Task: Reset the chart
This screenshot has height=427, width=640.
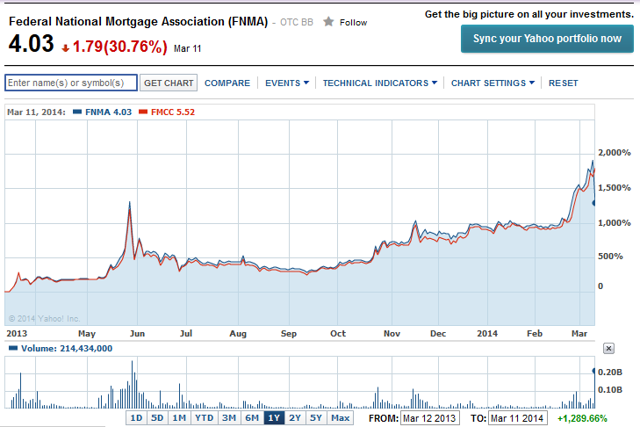Action: (563, 83)
